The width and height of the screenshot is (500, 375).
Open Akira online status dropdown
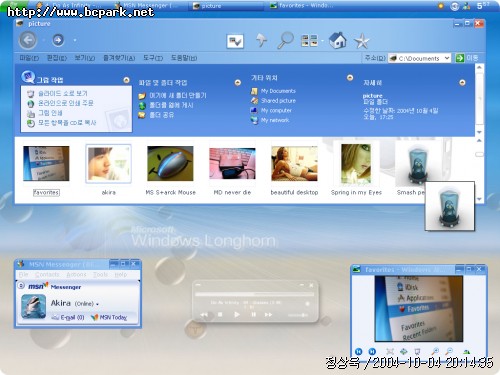coord(97,304)
